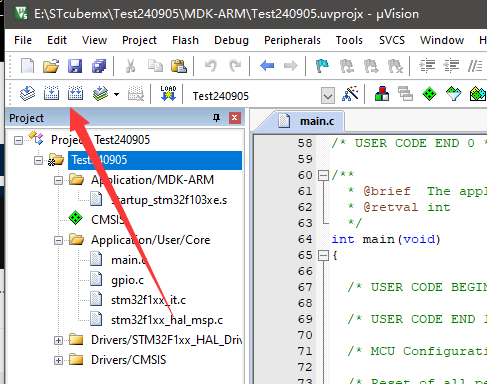Image resolution: width=487 pixels, height=384 pixels.
Task: Toggle bookmark with the flag icon
Action: click(322, 66)
